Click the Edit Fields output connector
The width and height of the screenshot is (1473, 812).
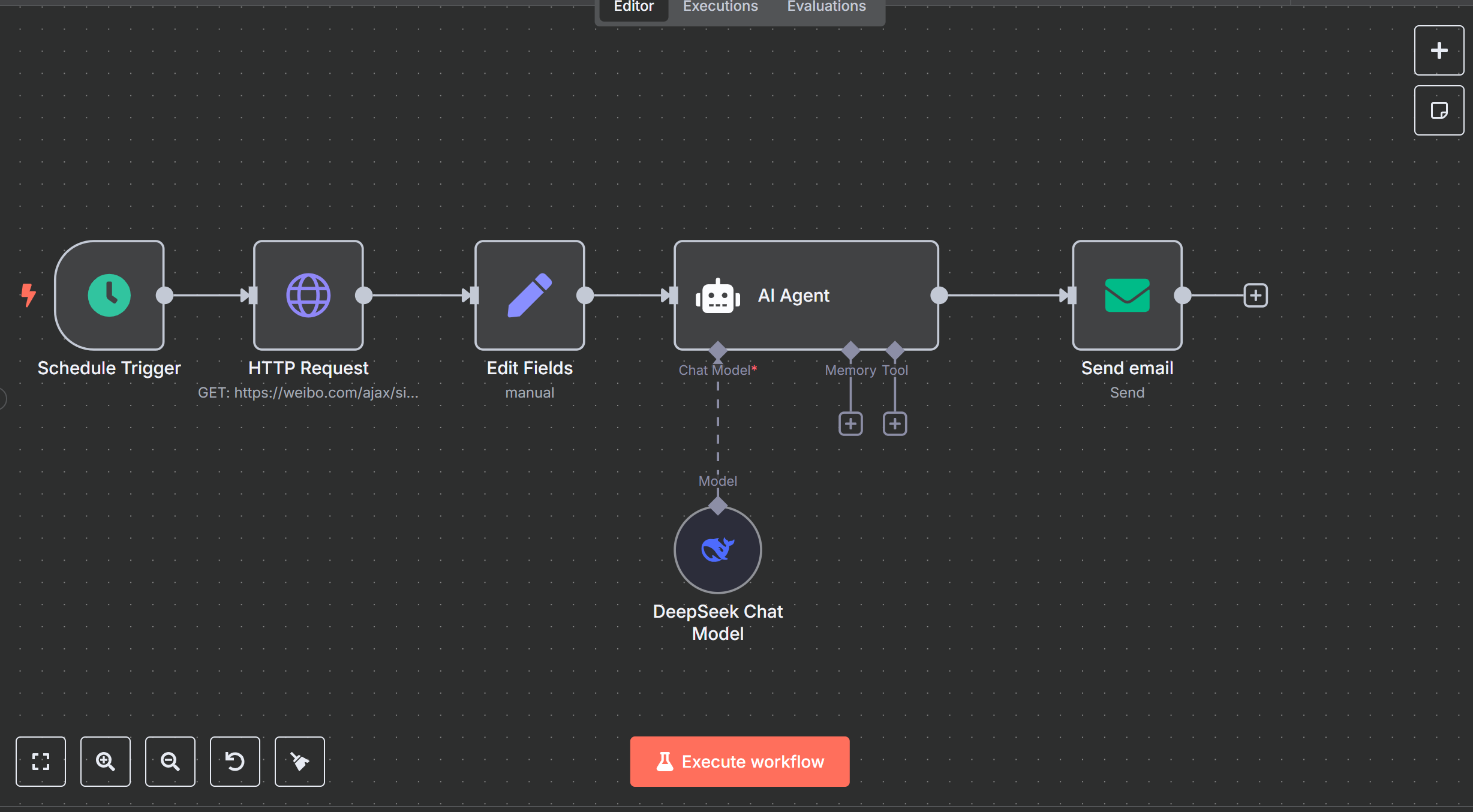pos(585,295)
